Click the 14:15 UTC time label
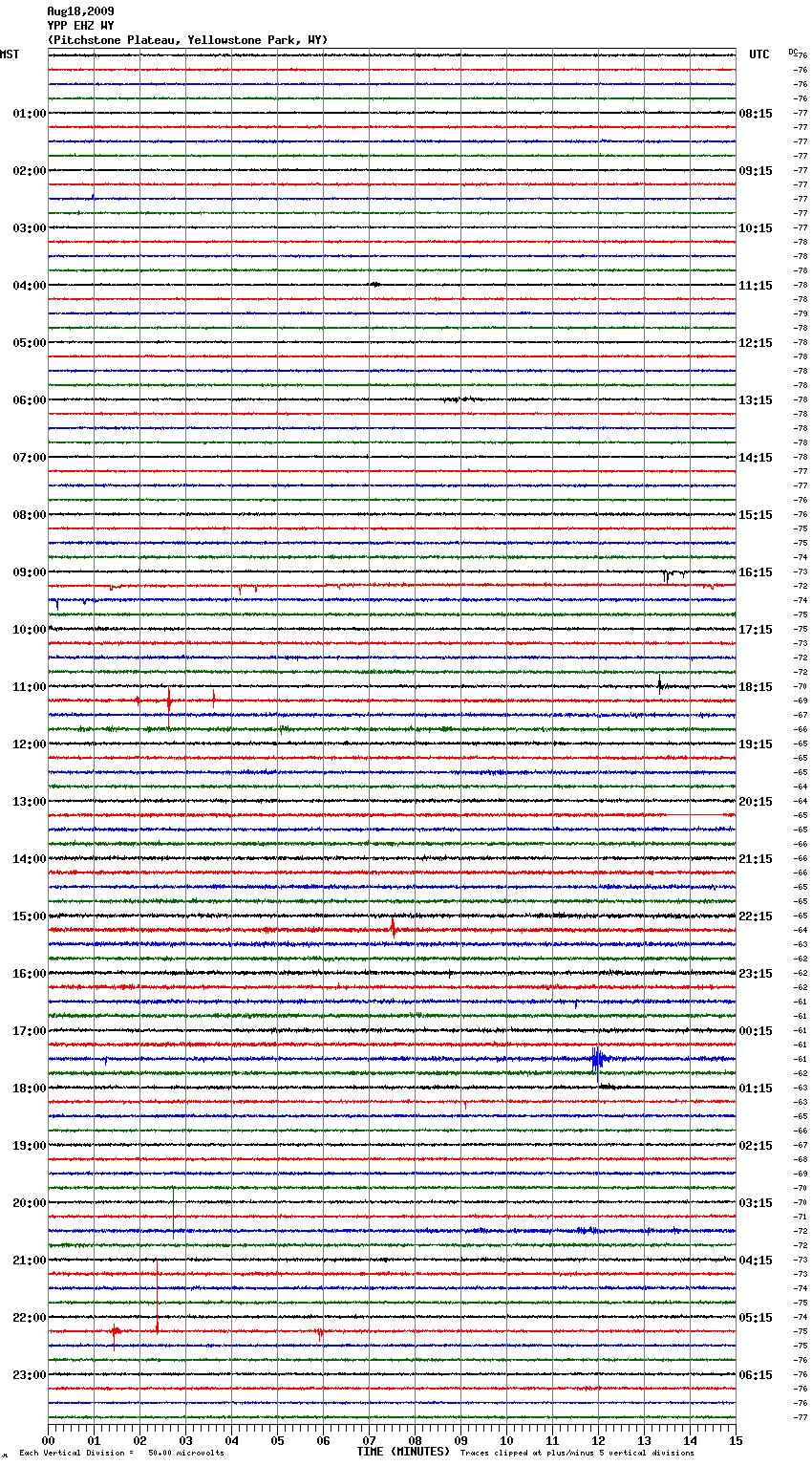The height and width of the screenshot is (1466, 812). [x=756, y=458]
